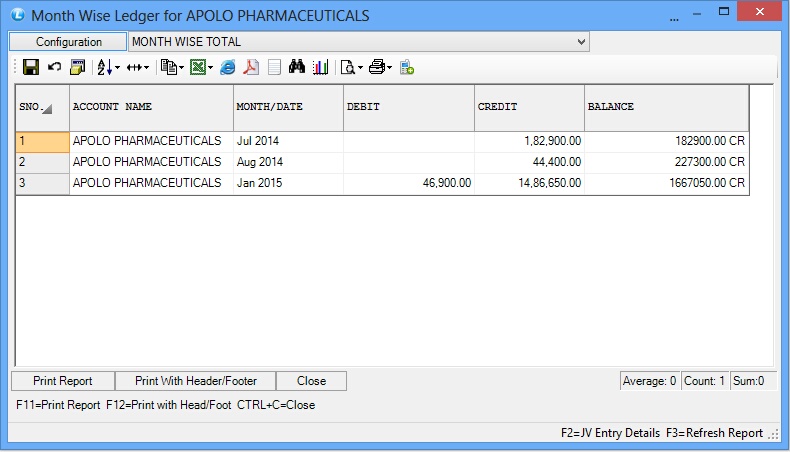Click the Internet Explorer export icon
Viewport: 790px width, 452px height.
[x=228, y=67]
